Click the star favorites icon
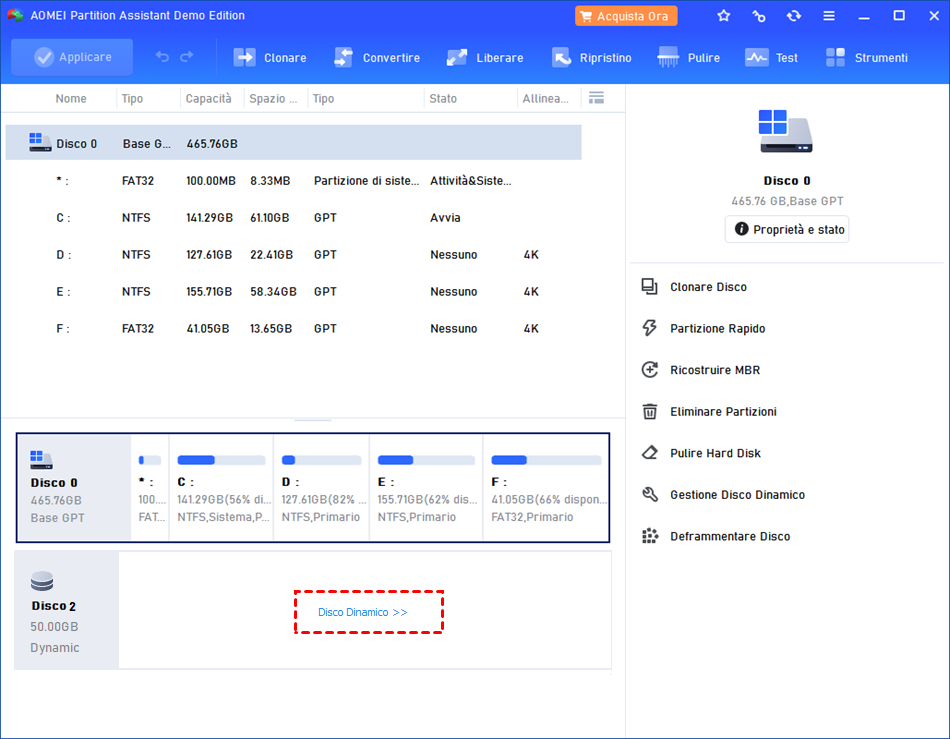950x739 pixels. tap(723, 16)
